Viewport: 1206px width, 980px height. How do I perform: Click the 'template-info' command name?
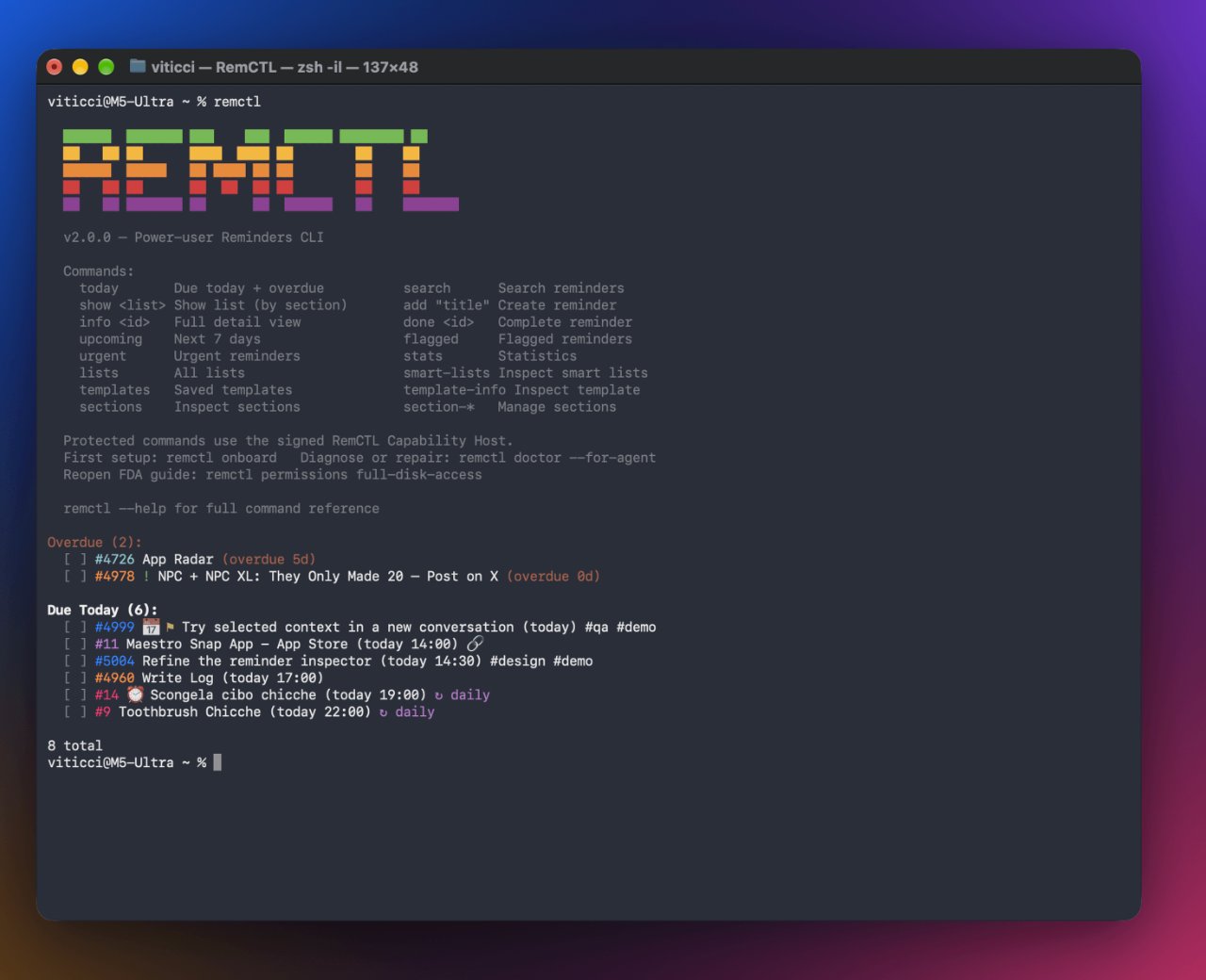pos(454,390)
